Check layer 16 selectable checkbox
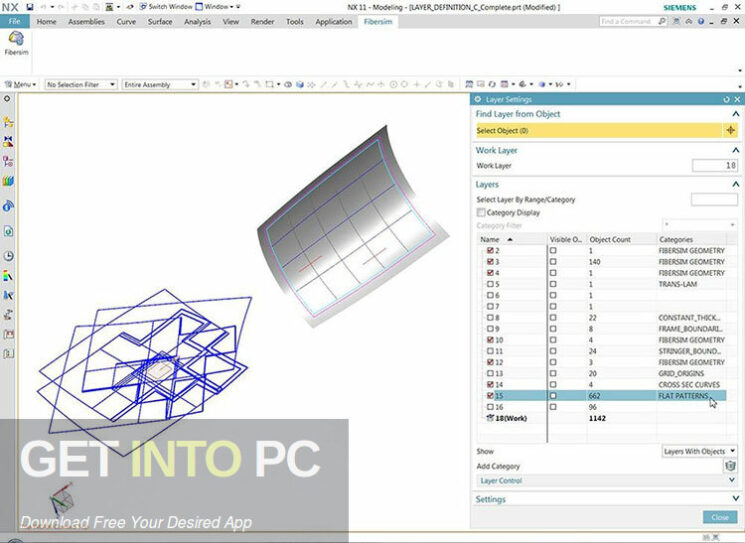 490,407
